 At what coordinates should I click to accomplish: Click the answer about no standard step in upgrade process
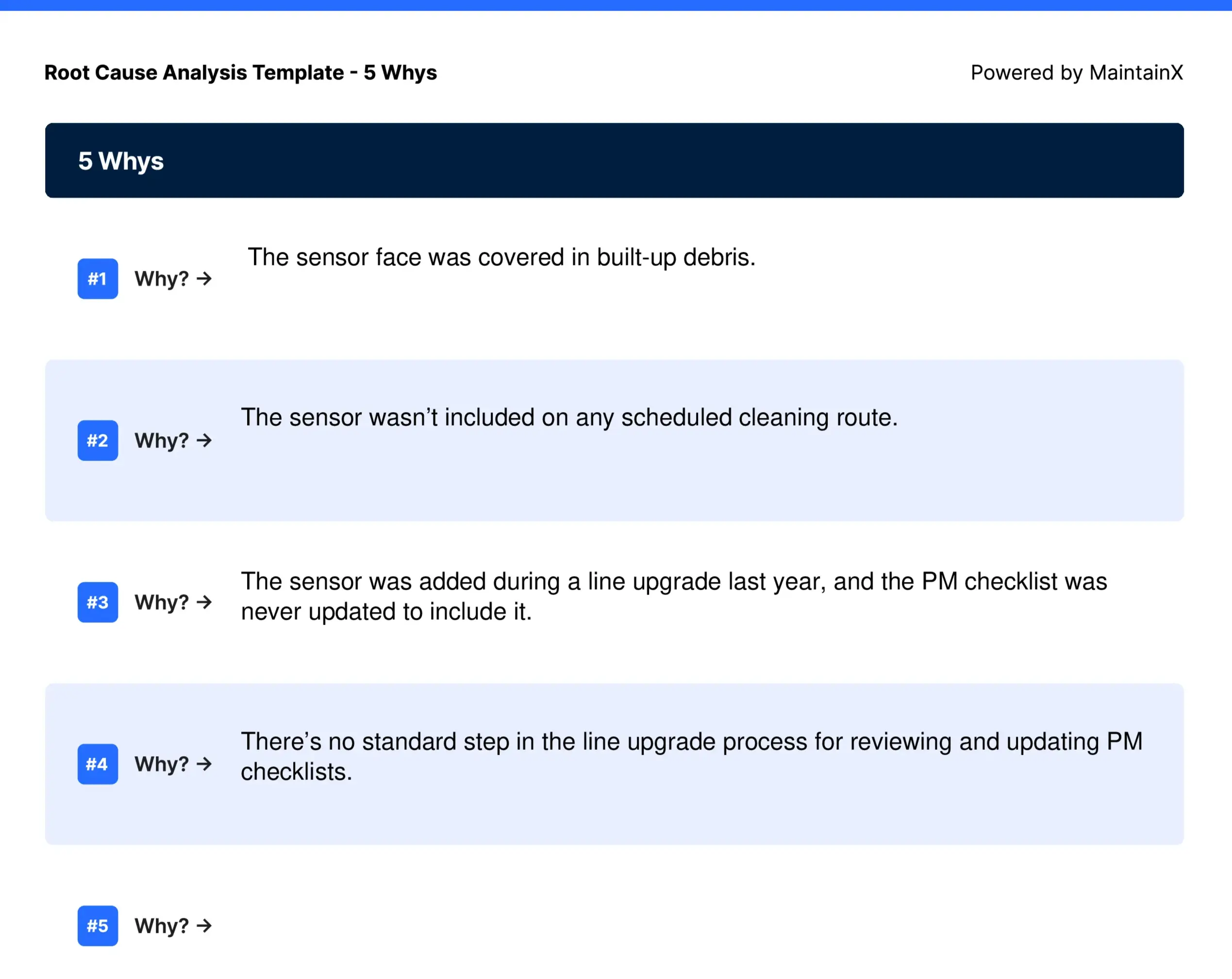coord(691,757)
